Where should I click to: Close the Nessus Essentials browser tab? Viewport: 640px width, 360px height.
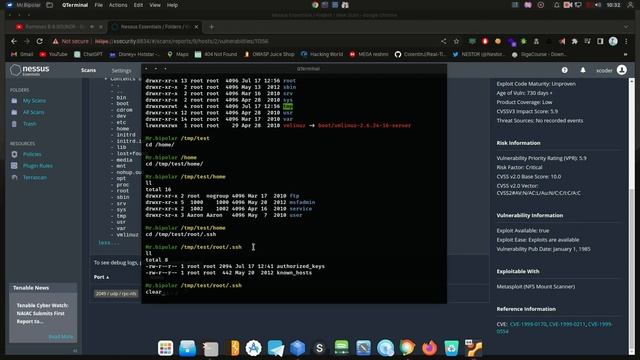click(196, 27)
